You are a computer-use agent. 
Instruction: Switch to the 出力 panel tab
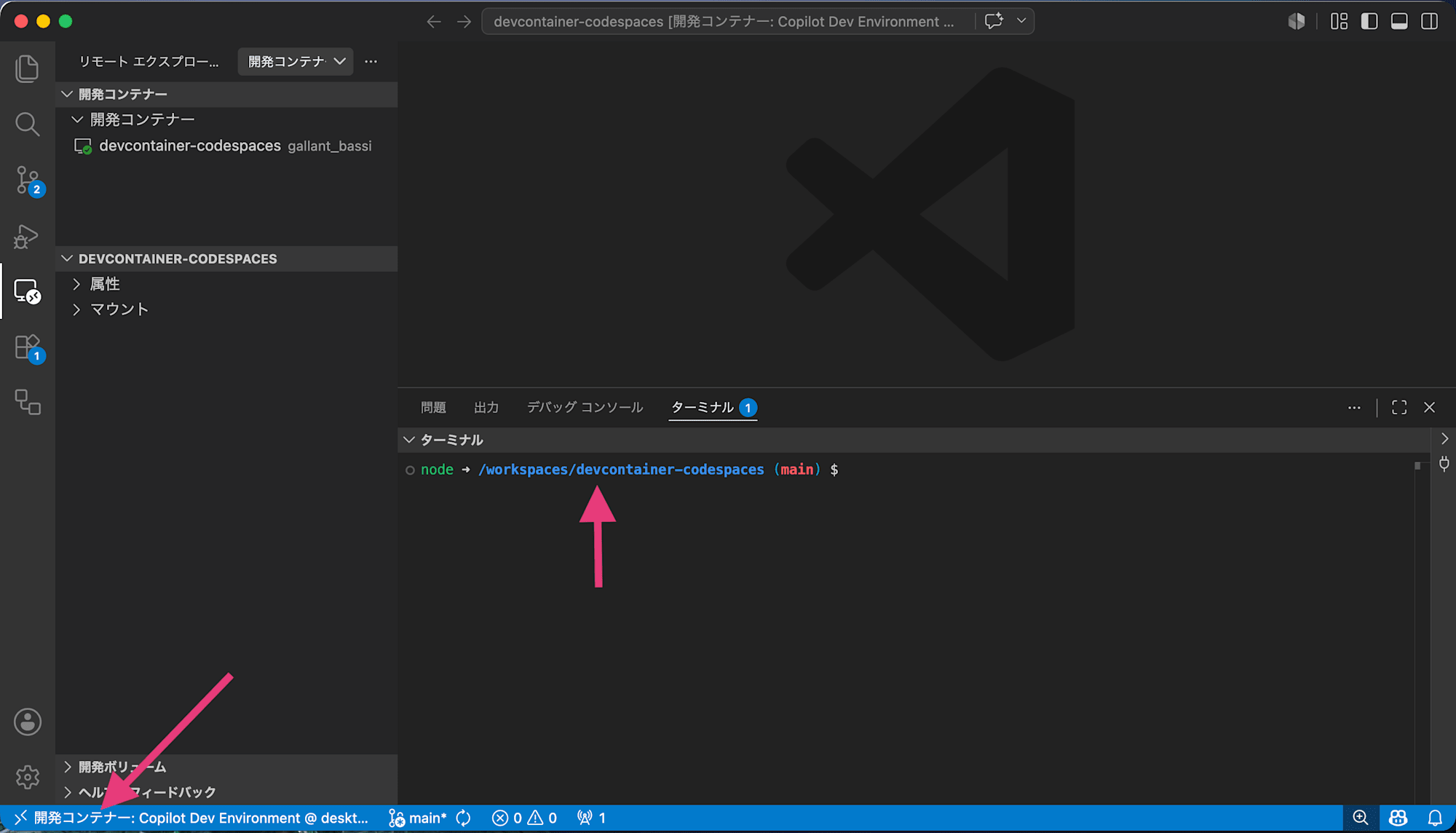coord(486,407)
